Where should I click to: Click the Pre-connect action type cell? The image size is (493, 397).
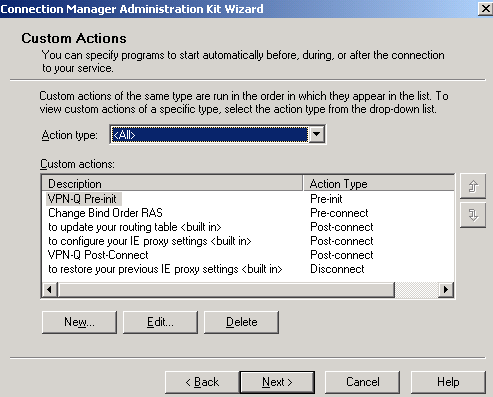(x=339, y=213)
